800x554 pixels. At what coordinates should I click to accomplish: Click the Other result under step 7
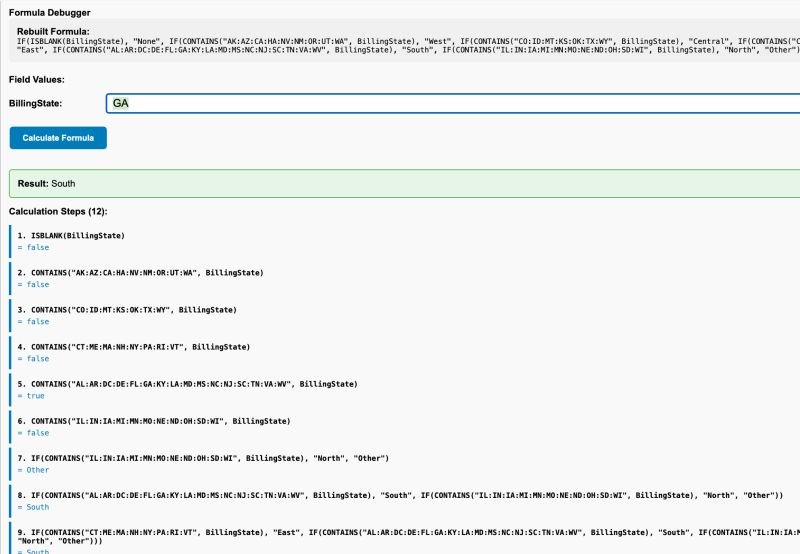click(34, 470)
